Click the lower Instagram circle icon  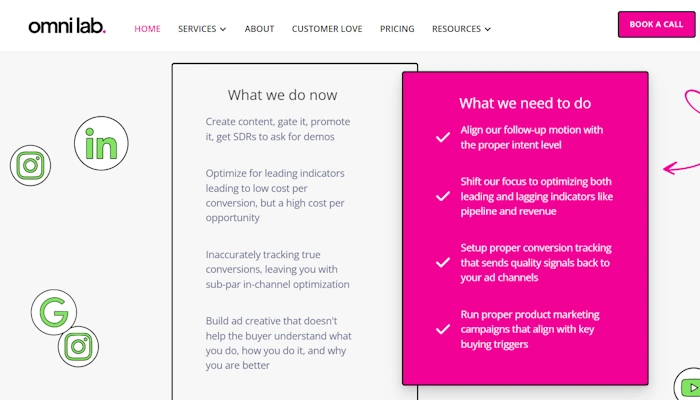click(78, 347)
